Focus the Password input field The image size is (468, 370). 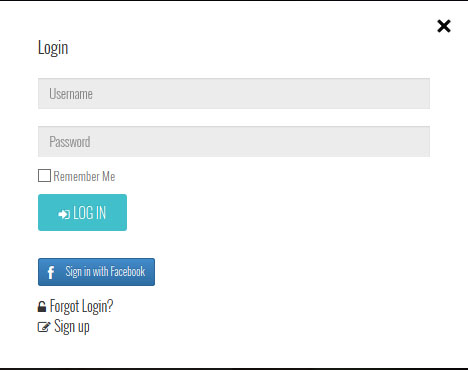coord(234,141)
